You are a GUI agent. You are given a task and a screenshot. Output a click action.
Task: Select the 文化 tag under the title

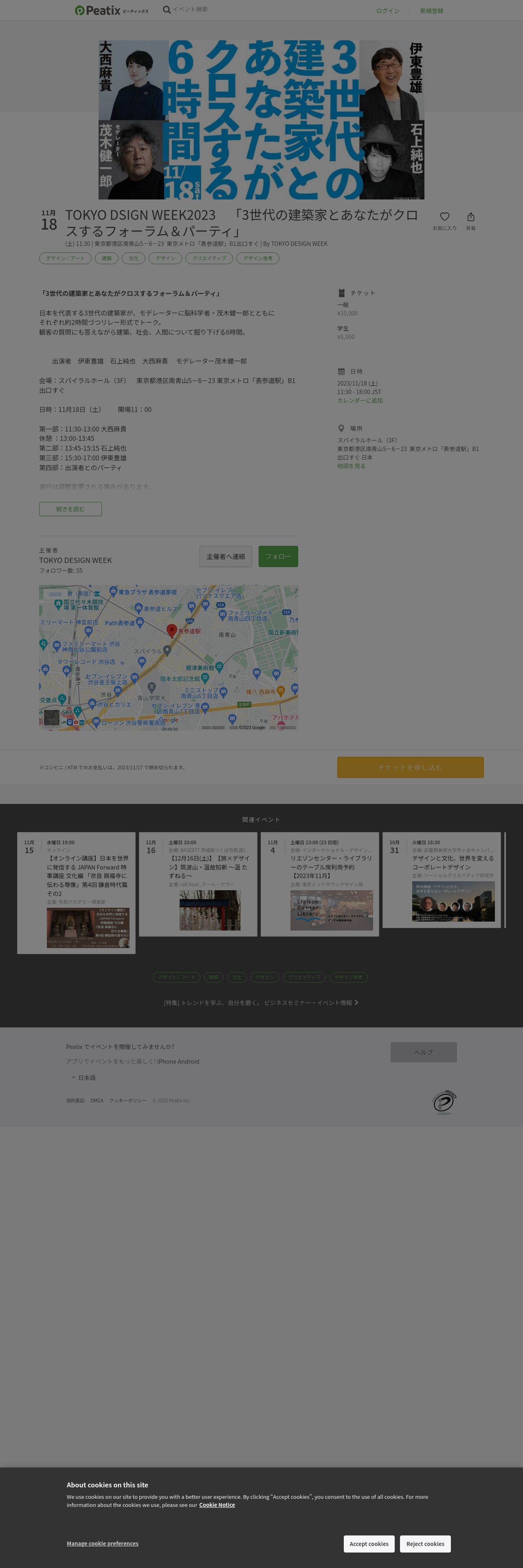coord(133,258)
